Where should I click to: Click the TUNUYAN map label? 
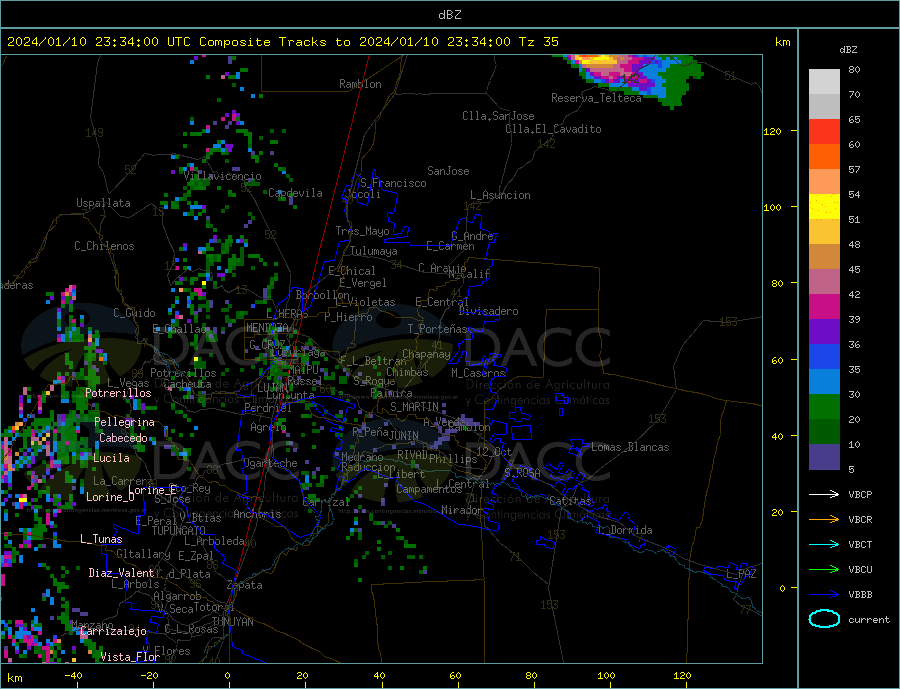(232, 622)
